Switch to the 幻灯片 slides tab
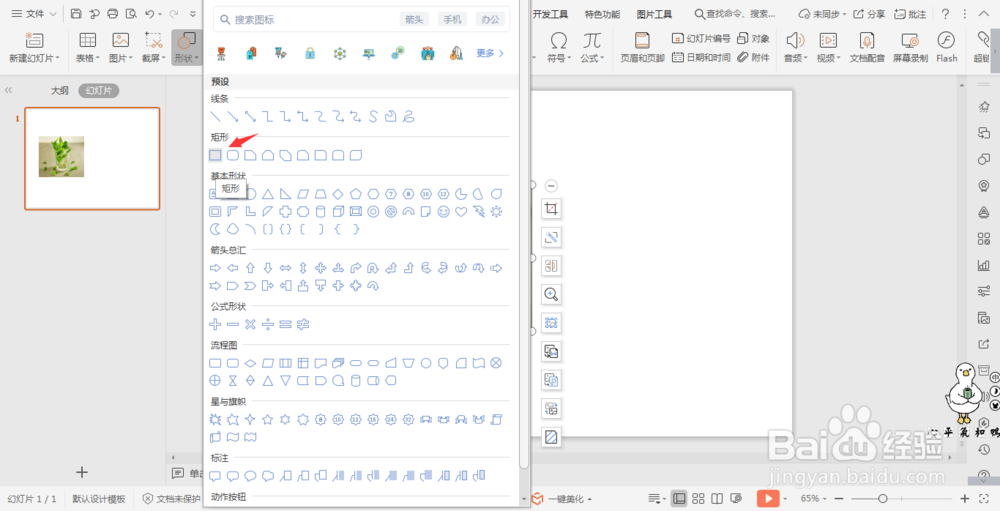1000x511 pixels. pos(99,91)
